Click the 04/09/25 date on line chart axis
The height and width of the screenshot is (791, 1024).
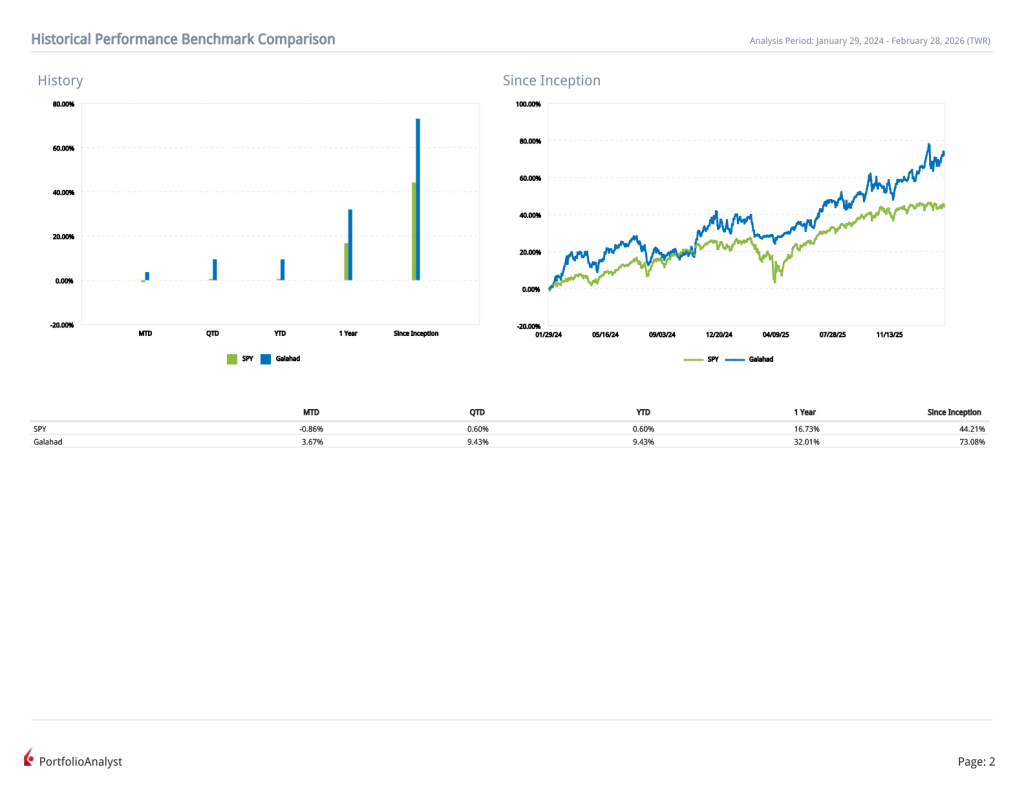pos(776,335)
